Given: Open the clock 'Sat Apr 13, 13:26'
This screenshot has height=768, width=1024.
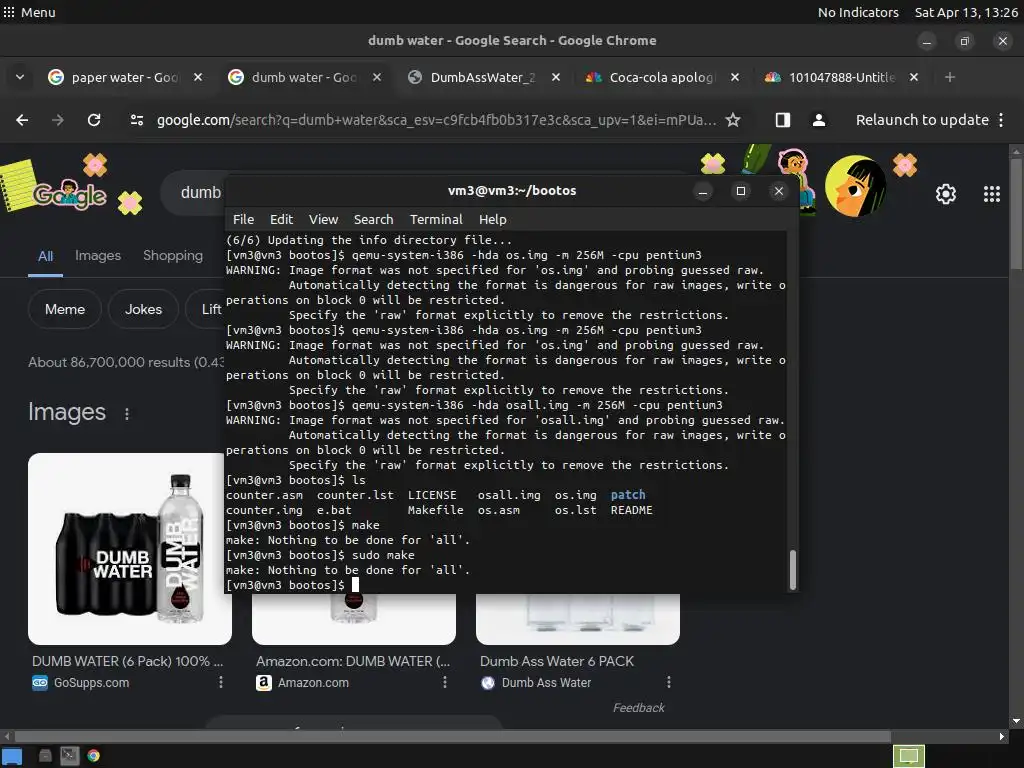Looking at the screenshot, I should pos(966,12).
